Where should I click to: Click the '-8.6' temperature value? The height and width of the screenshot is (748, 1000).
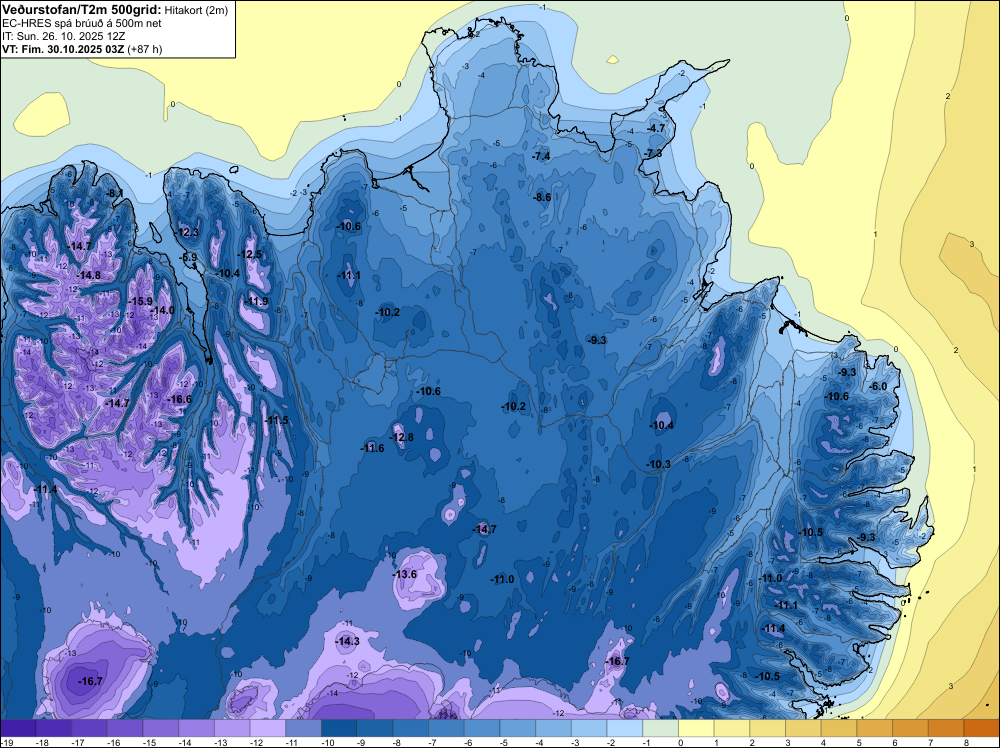pos(542,198)
